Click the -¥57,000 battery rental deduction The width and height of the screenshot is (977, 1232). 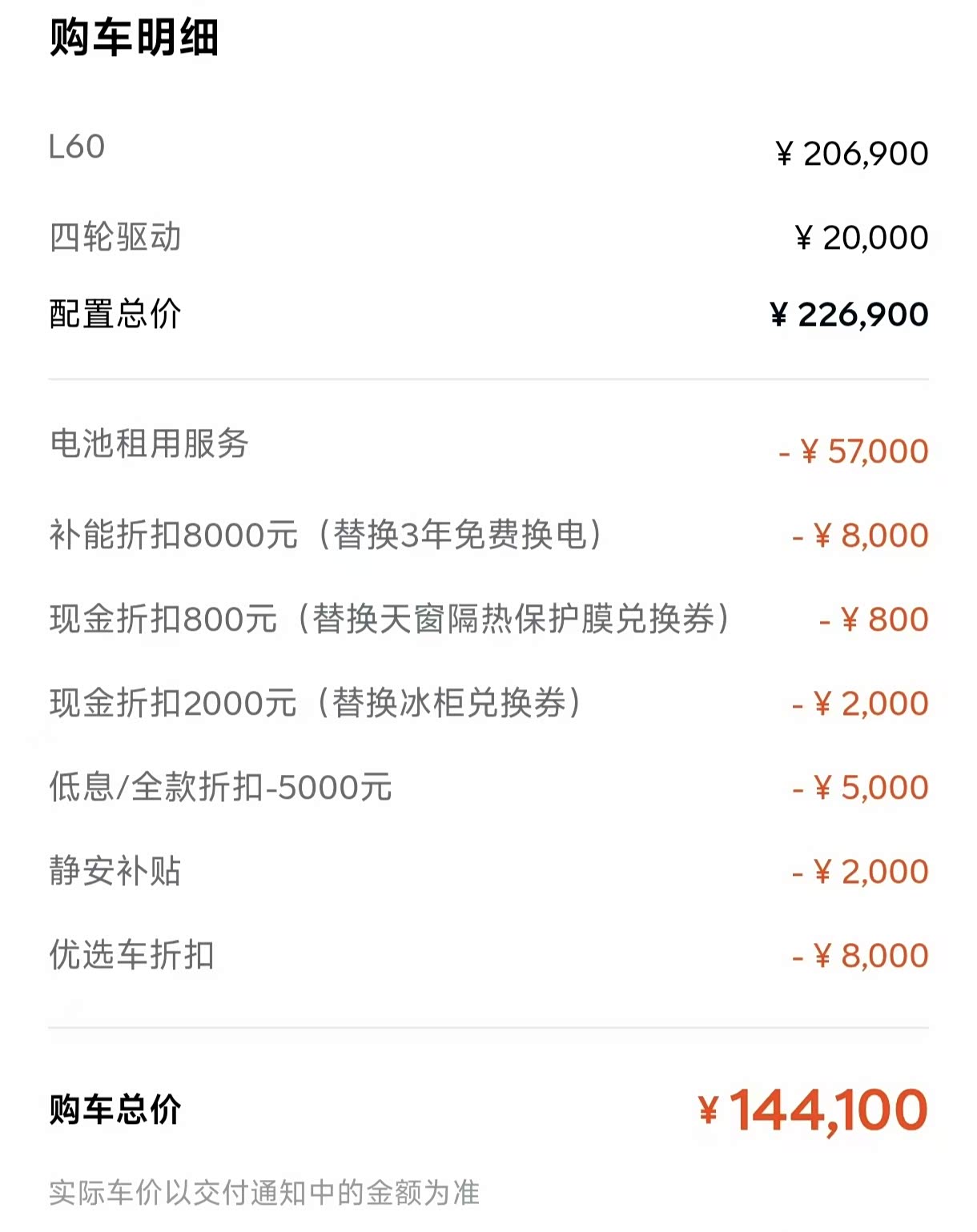pos(854,451)
